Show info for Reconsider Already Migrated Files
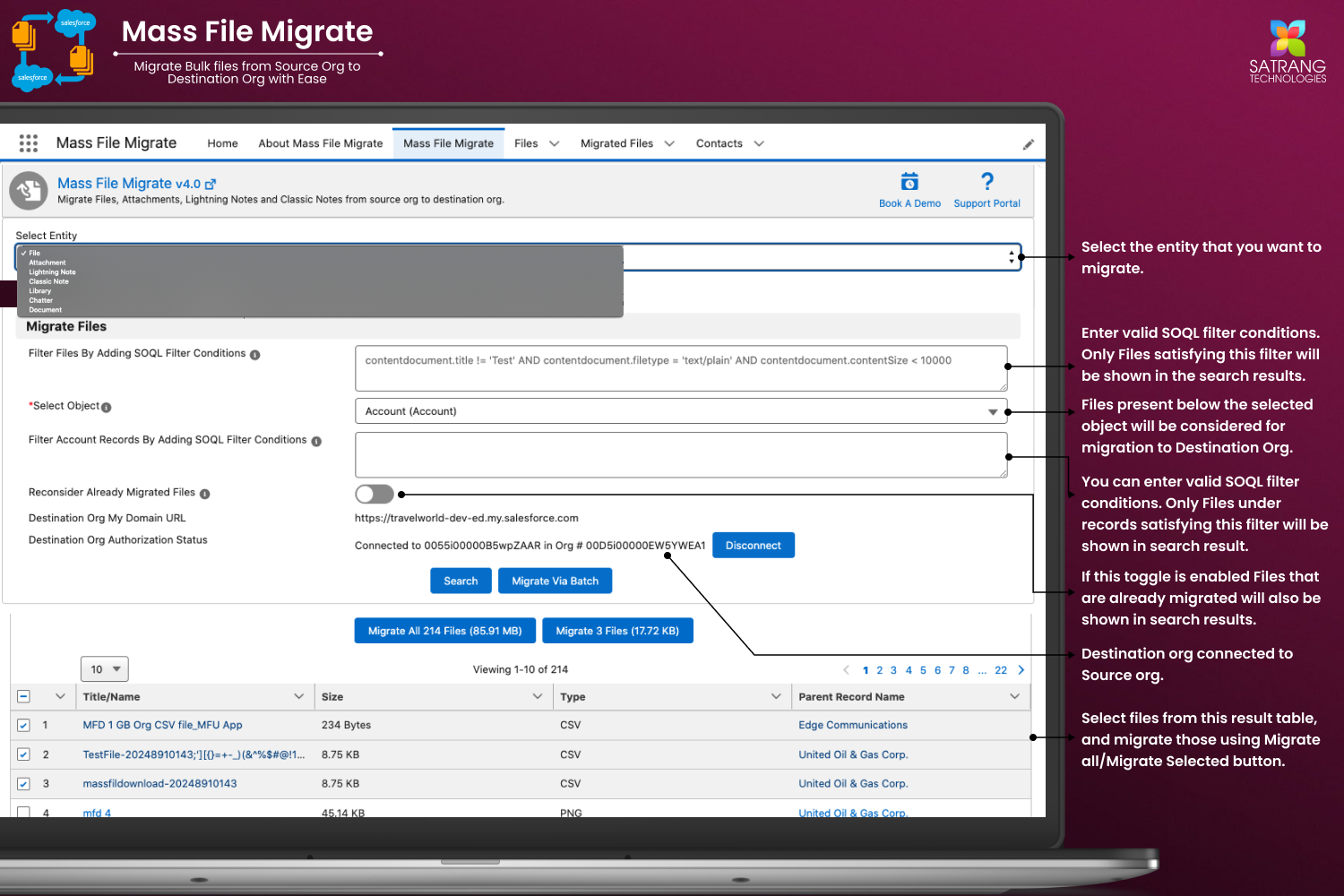This screenshot has width=1344, height=896. point(205,494)
